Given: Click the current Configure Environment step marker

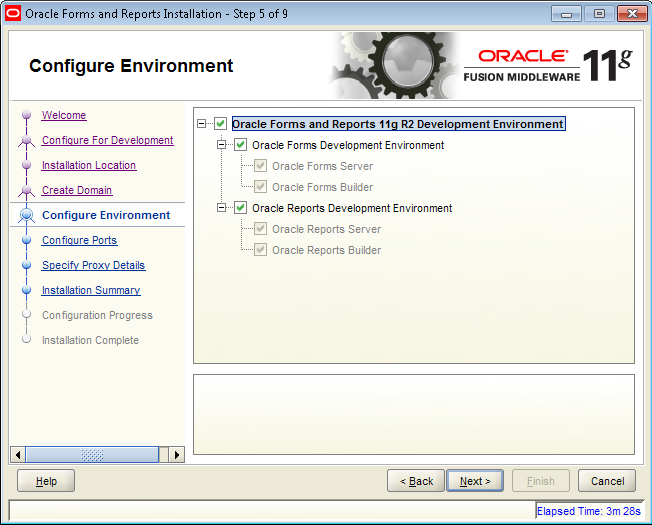Looking at the screenshot, I should pyautogui.click(x=27, y=215).
